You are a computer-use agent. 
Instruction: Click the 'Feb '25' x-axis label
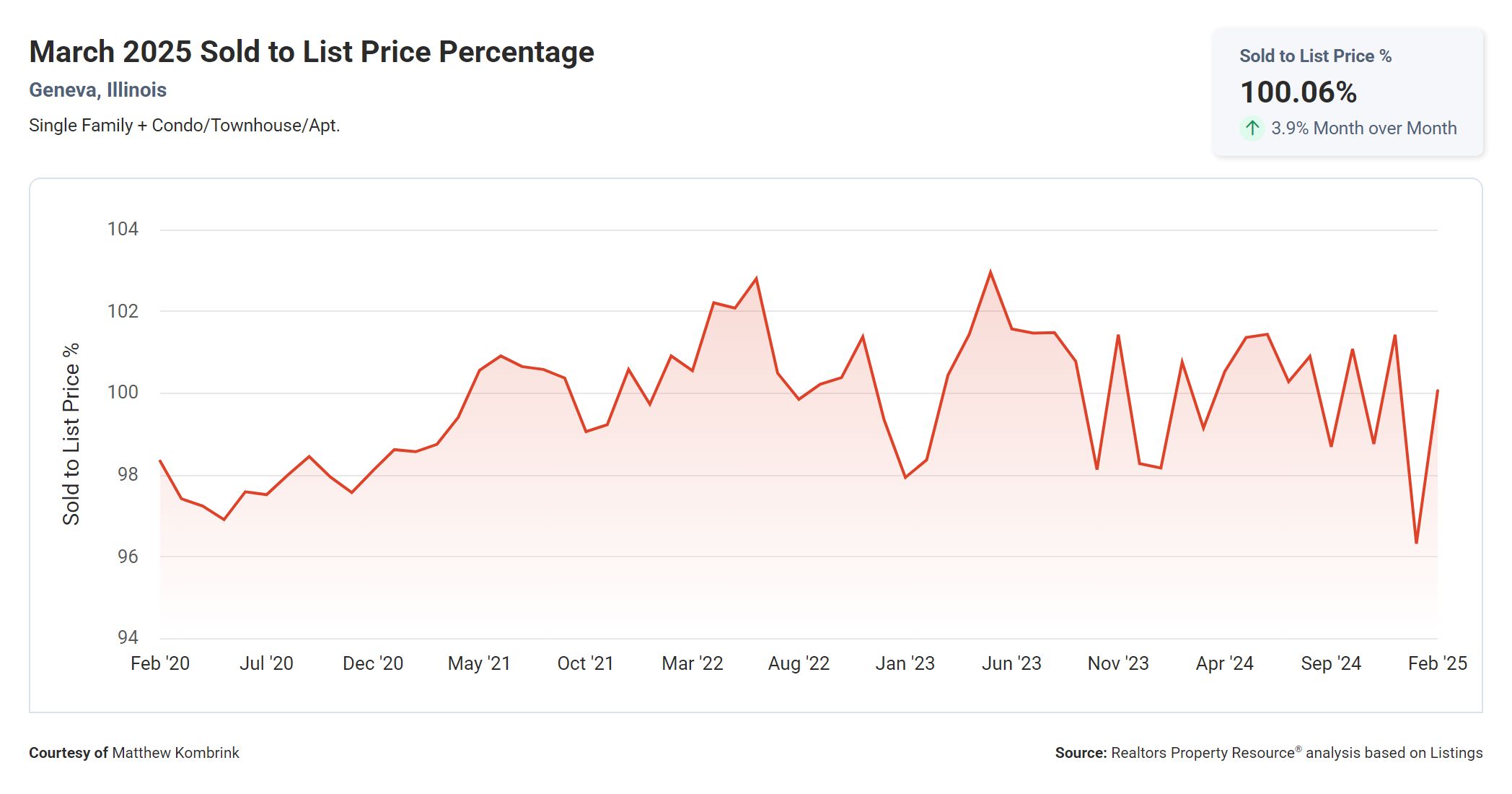click(x=1437, y=663)
